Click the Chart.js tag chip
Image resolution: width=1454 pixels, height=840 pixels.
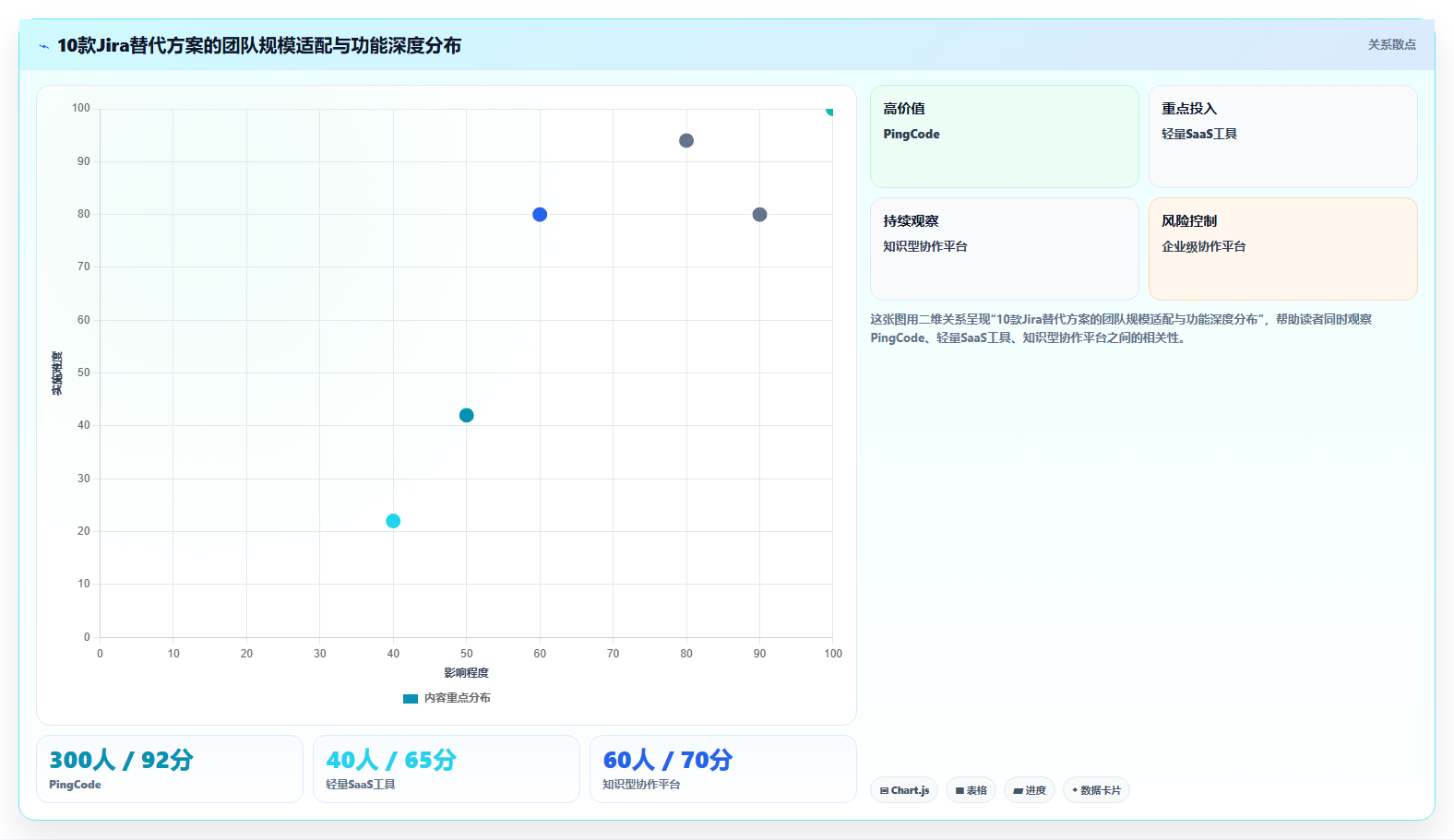tap(904, 790)
